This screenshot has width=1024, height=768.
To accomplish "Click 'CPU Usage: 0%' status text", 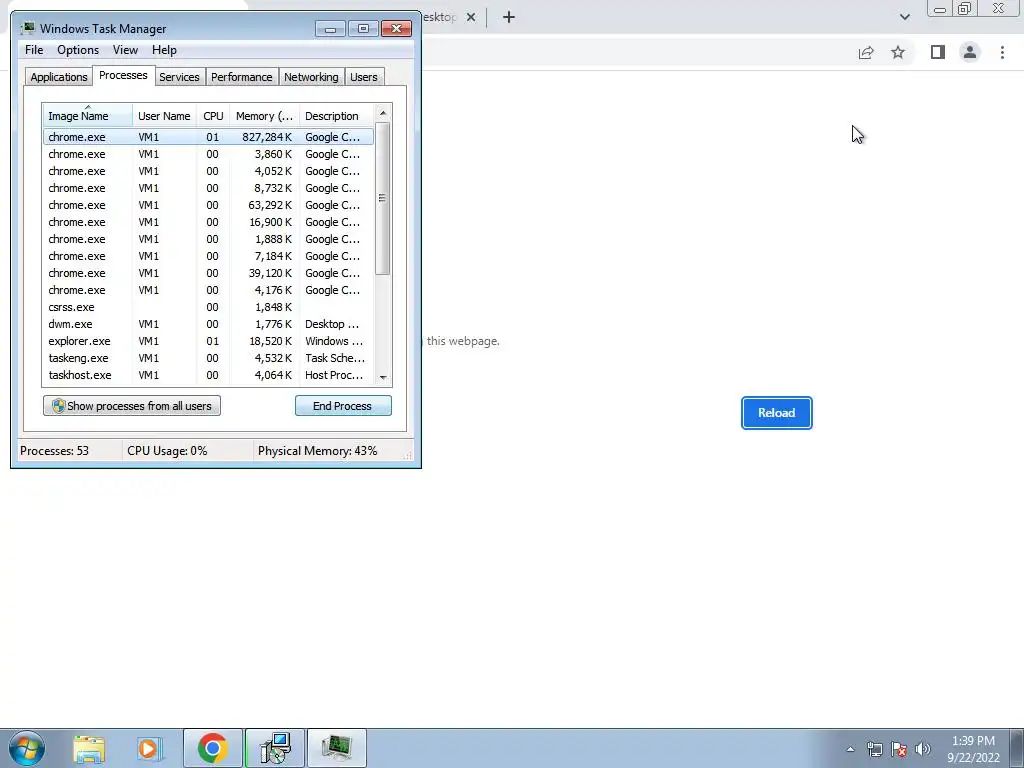I will [167, 451].
